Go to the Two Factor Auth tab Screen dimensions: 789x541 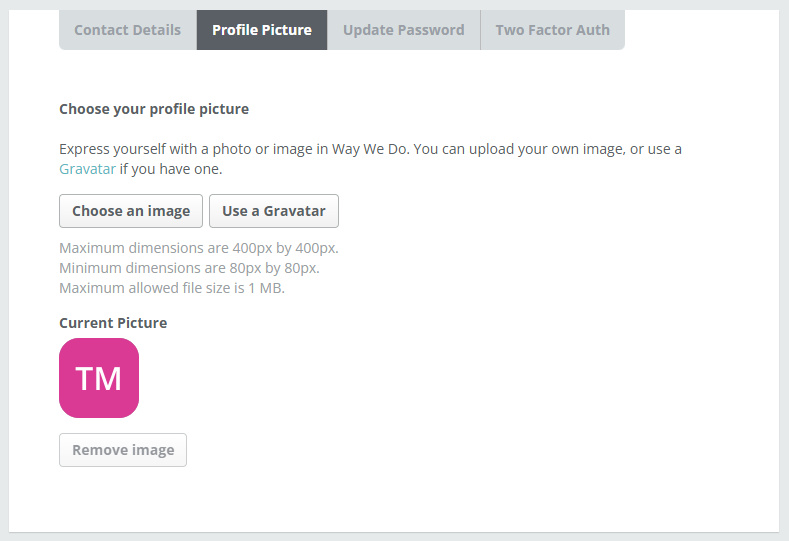point(553,30)
